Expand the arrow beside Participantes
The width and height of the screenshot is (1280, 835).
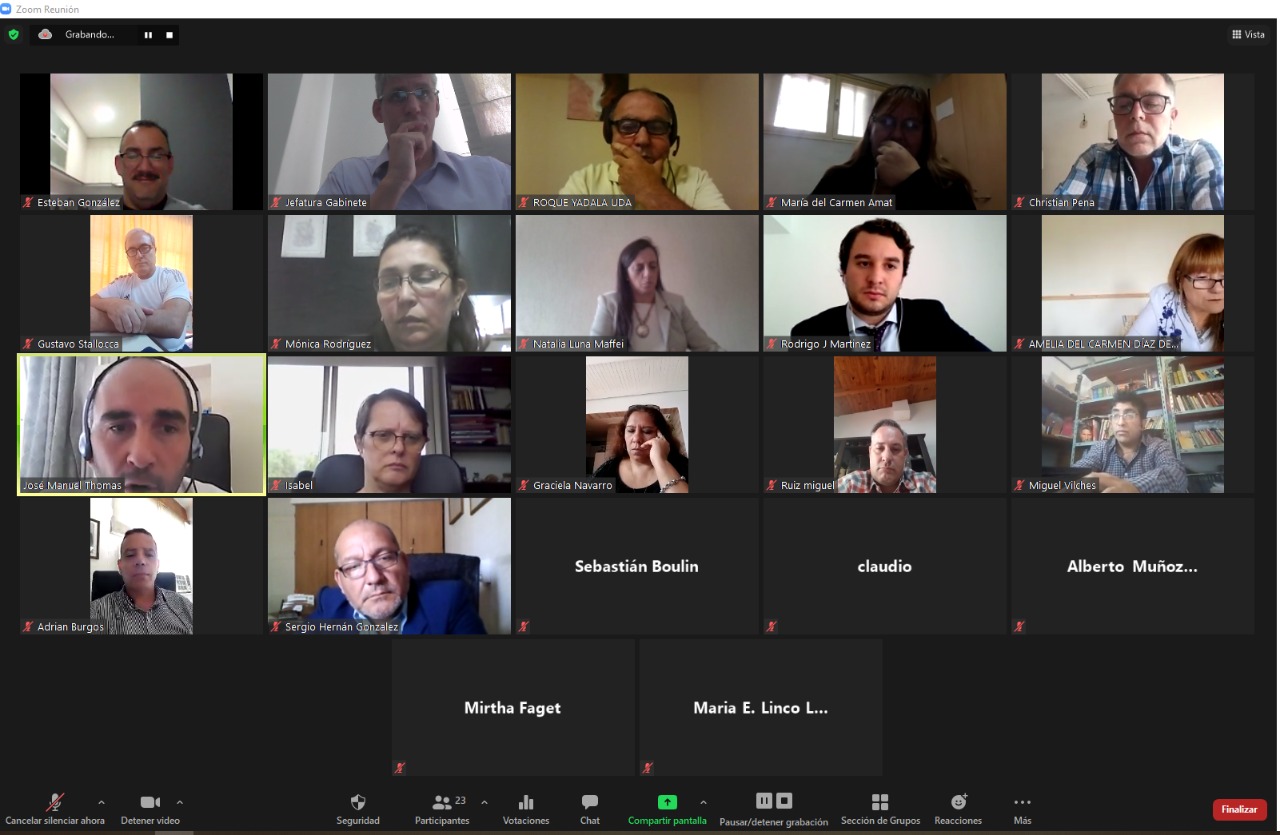click(x=485, y=802)
